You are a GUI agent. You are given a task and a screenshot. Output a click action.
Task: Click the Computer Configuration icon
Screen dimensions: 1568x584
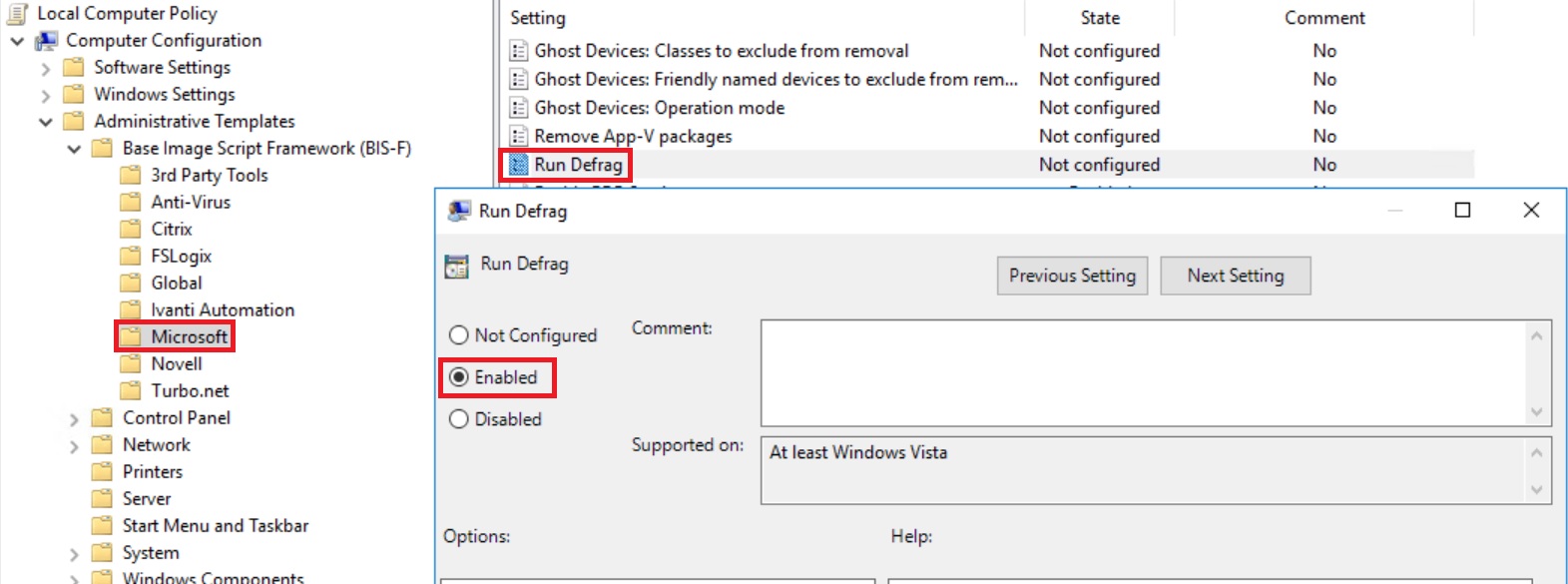46,40
